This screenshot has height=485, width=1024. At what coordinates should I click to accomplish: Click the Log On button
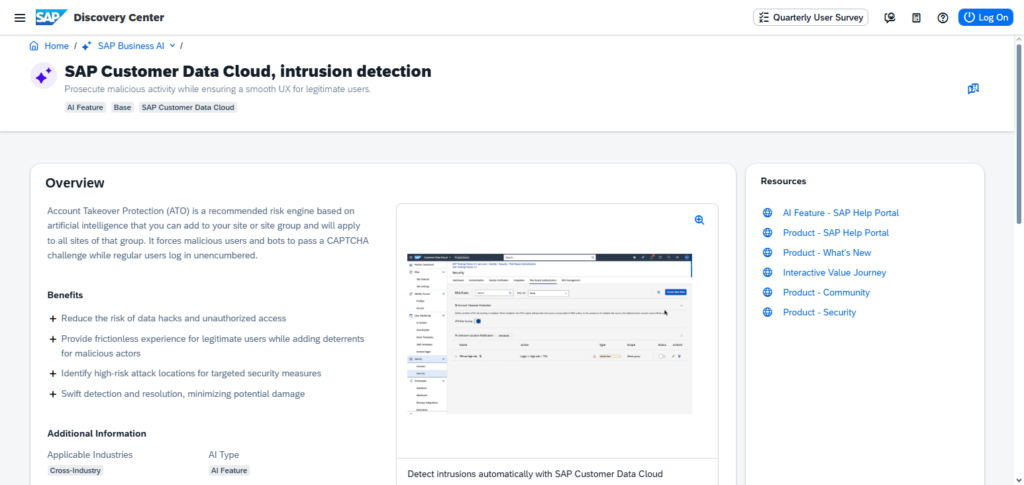(985, 18)
